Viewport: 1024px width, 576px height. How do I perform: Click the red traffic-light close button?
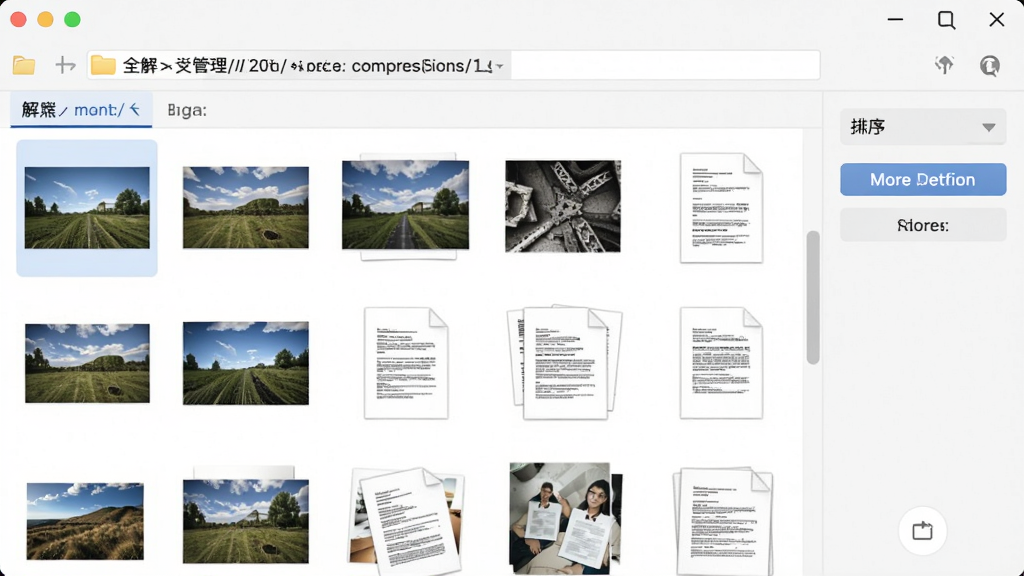tap(18, 20)
